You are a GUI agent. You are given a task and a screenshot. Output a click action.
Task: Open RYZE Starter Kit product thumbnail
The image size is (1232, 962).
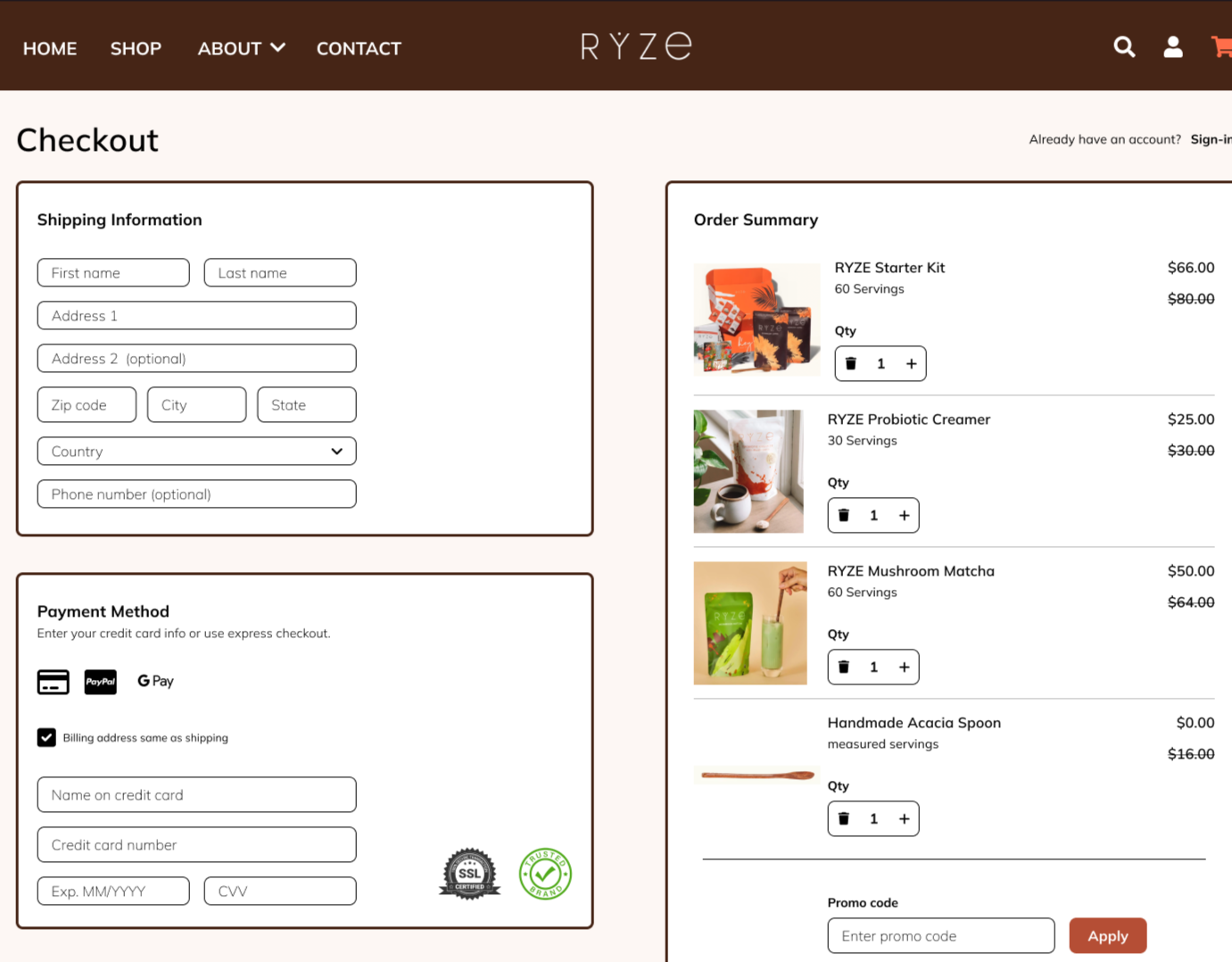pos(757,319)
